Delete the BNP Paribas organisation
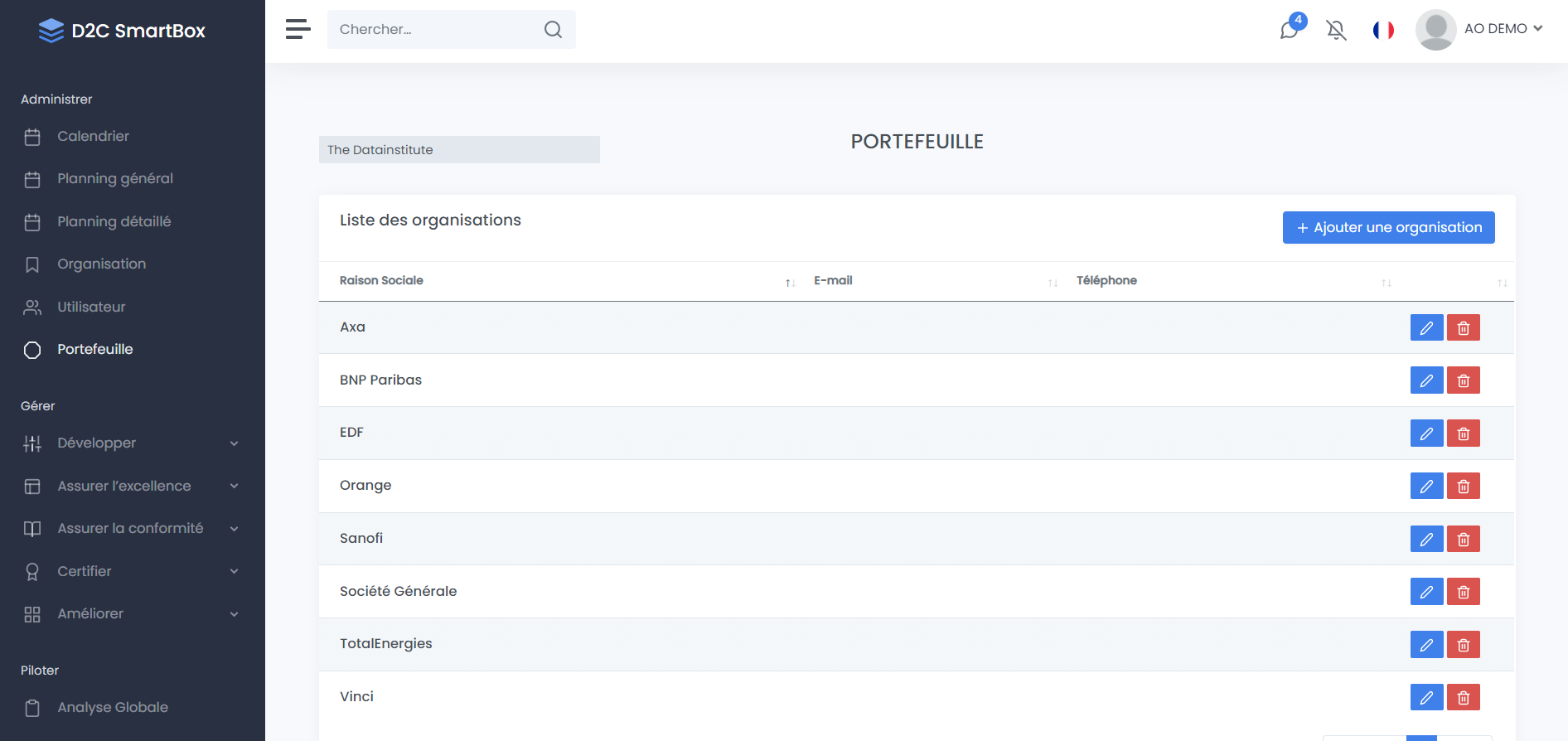 click(x=1463, y=381)
